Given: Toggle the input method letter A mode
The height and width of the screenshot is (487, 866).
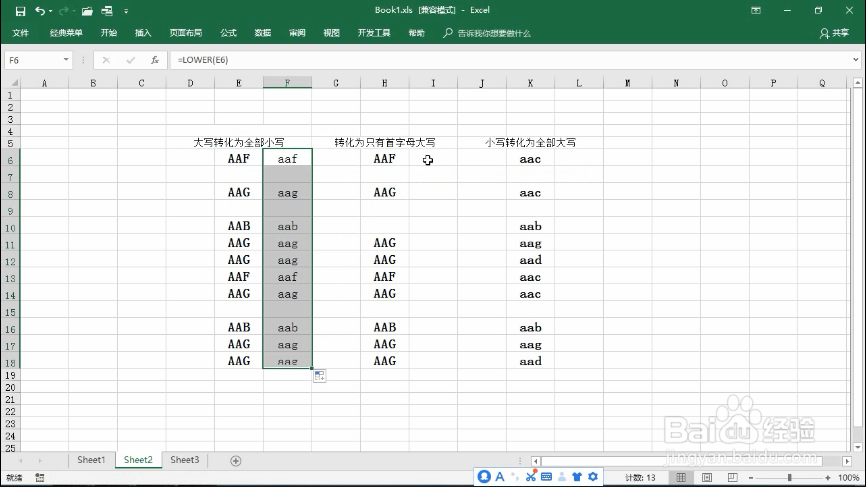Looking at the screenshot, I should click(500, 477).
